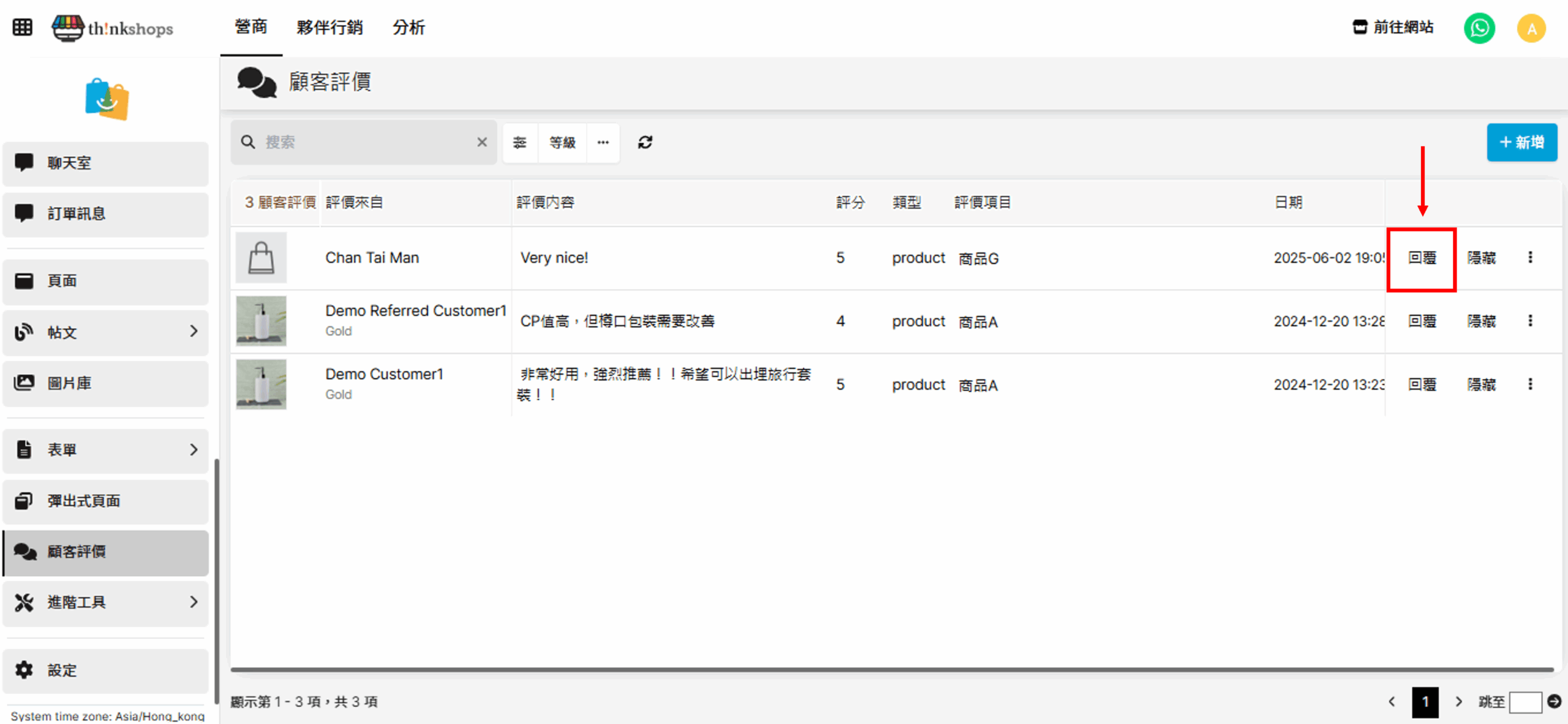Hide the Chan Tai Man review
The height and width of the screenshot is (724, 1568).
(1482, 258)
